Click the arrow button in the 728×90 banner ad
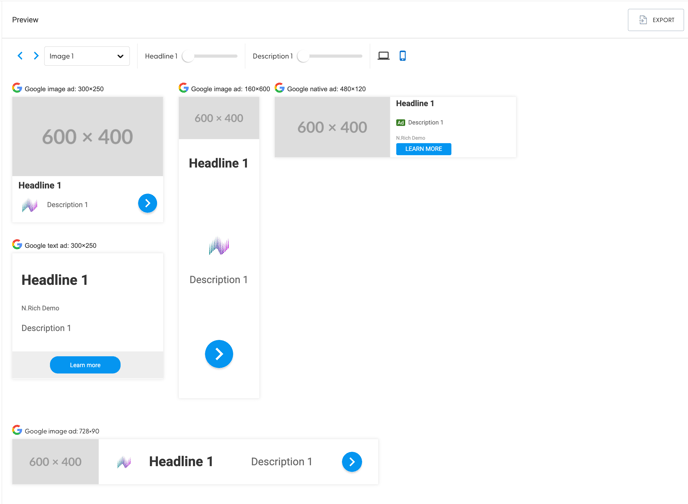The height and width of the screenshot is (504, 688). tap(351, 462)
